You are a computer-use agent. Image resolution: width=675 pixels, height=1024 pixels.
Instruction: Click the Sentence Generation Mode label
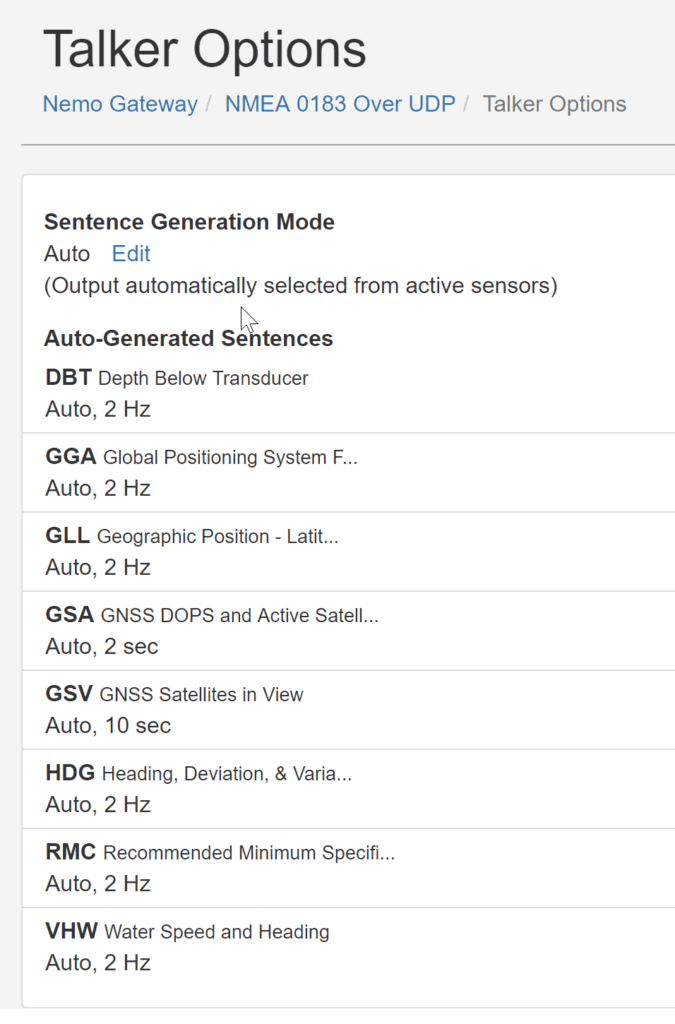(x=189, y=222)
